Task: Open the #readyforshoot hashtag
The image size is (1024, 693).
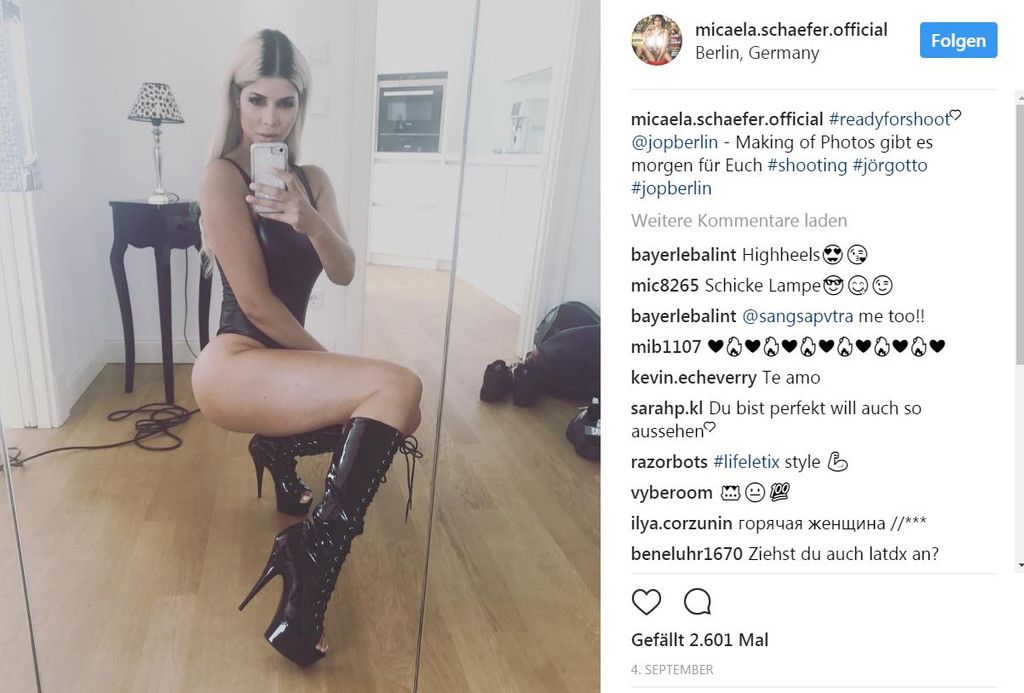Action: coord(889,119)
